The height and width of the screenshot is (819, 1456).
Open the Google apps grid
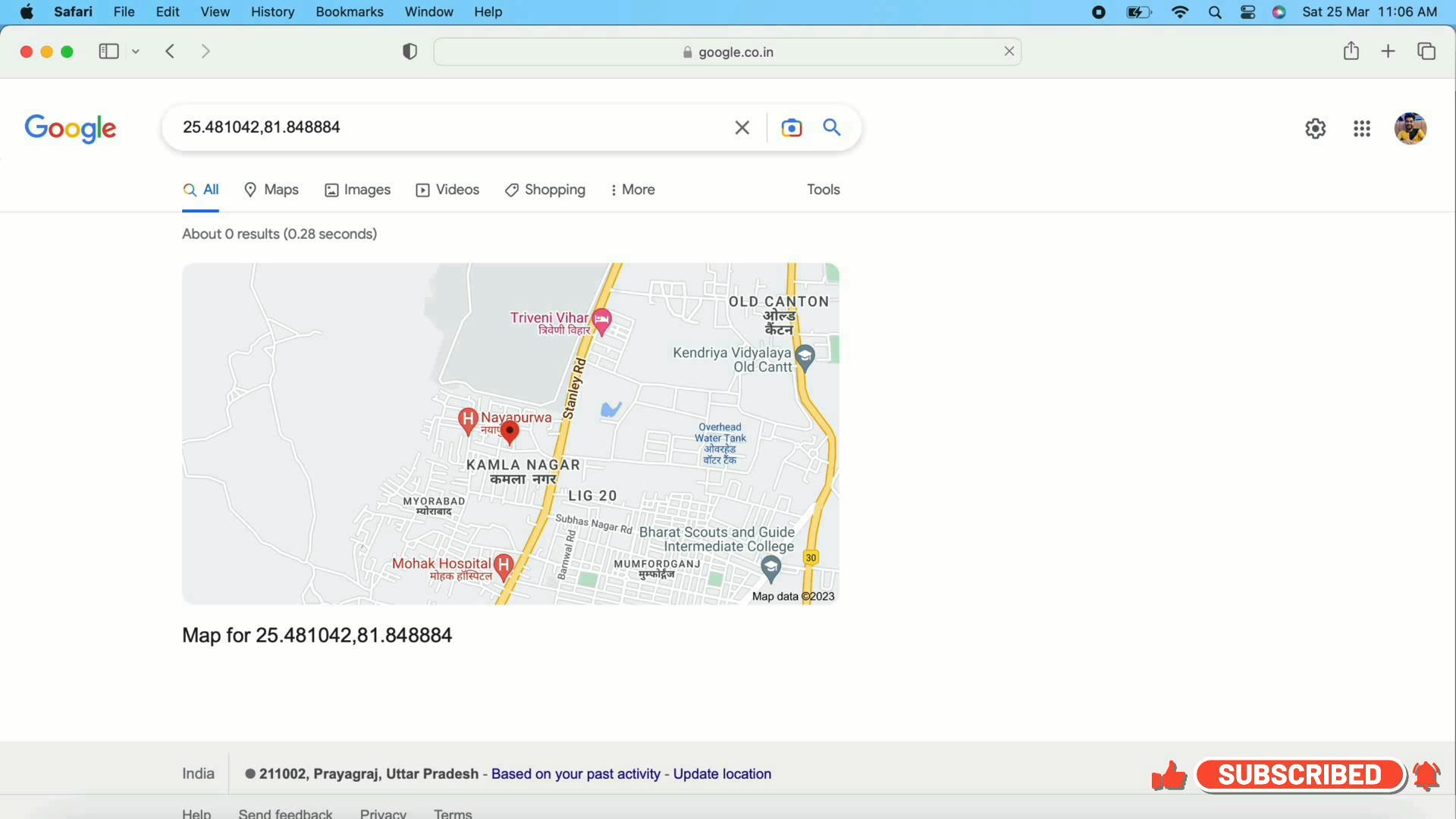point(1362,129)
